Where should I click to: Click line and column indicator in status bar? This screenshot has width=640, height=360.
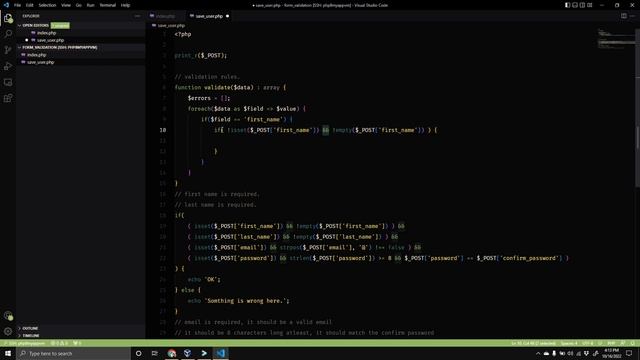pos(533,343)
